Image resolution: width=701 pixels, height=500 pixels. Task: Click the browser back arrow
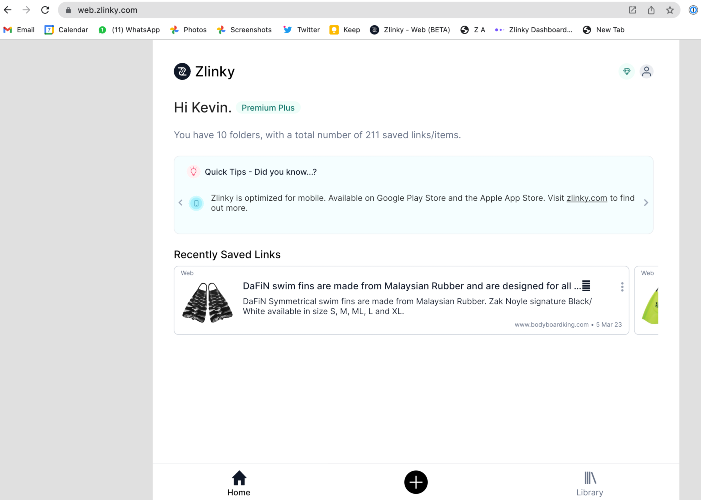8,10
